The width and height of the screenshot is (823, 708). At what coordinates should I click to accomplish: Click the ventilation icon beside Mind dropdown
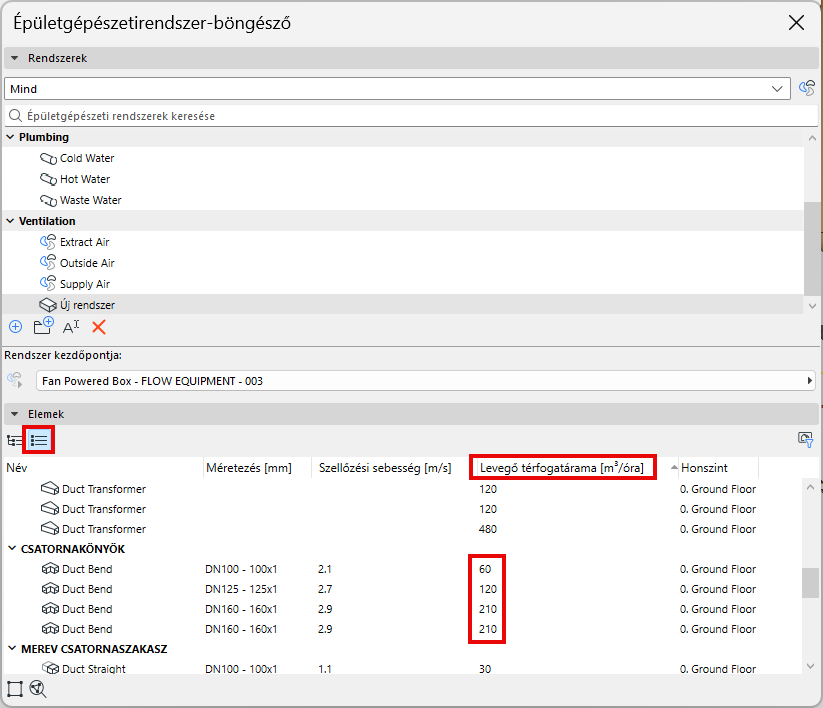807,88
